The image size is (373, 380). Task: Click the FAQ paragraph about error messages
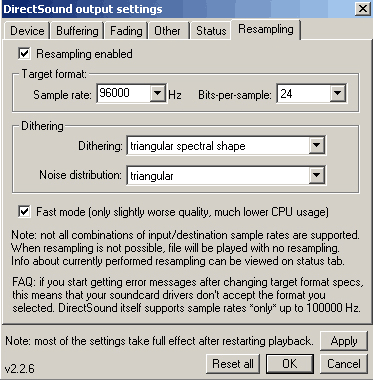click(x=187, y=295)
